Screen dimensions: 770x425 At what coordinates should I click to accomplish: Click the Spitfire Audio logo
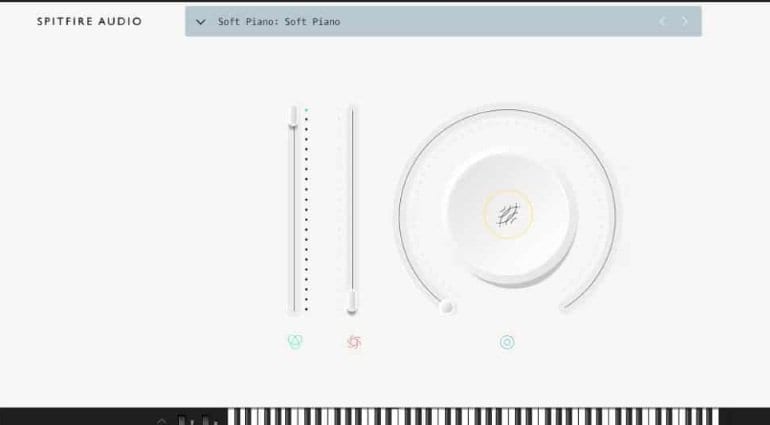(x=89, y=21)
